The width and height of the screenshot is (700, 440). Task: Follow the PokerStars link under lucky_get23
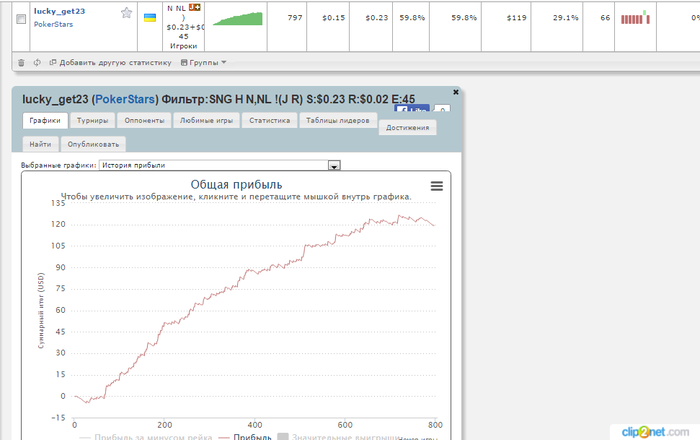pos(53,24)
